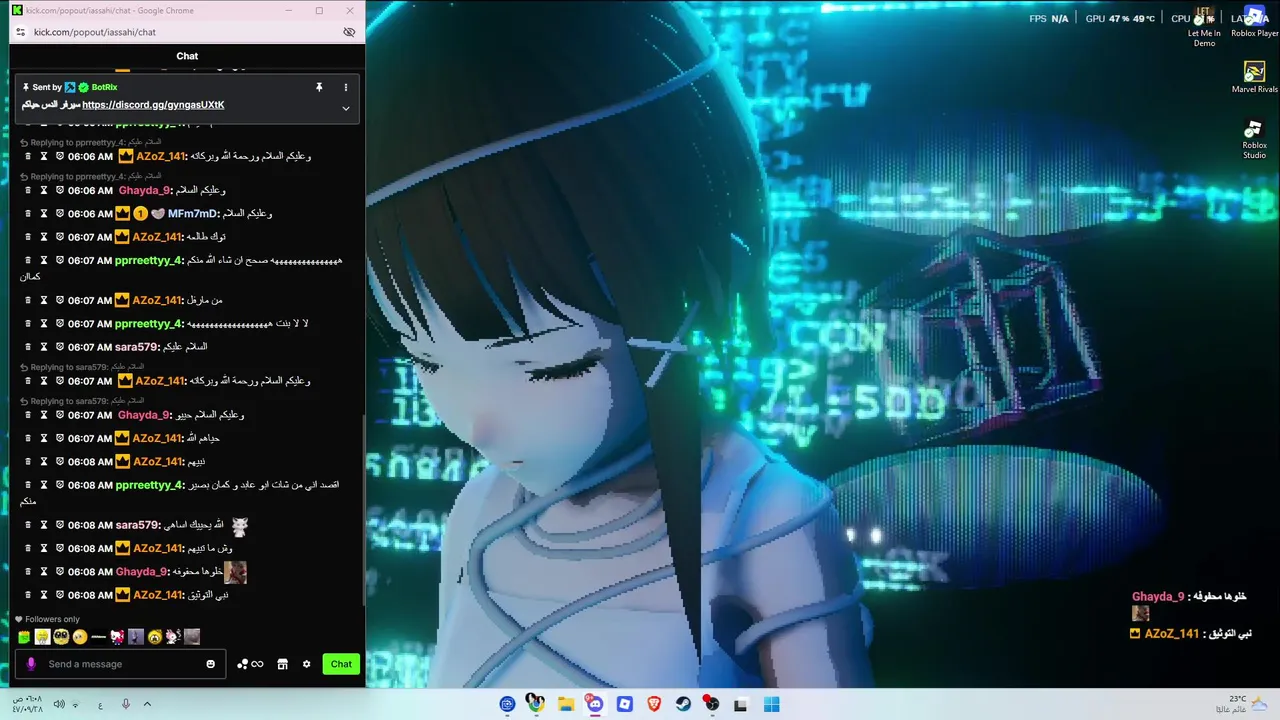Click username MFm7mD in chat
This screenshot has width=1280, height=720.
pyautogui.click(x=192, y=213)
